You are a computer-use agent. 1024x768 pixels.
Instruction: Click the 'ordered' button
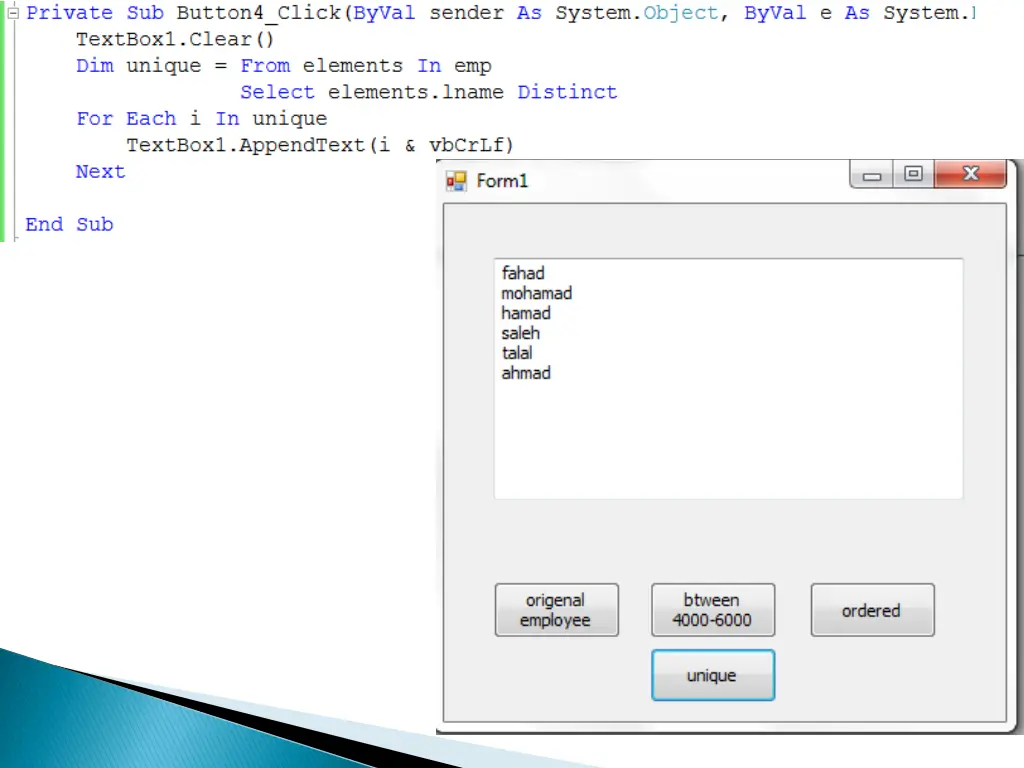tap(872, 610)
